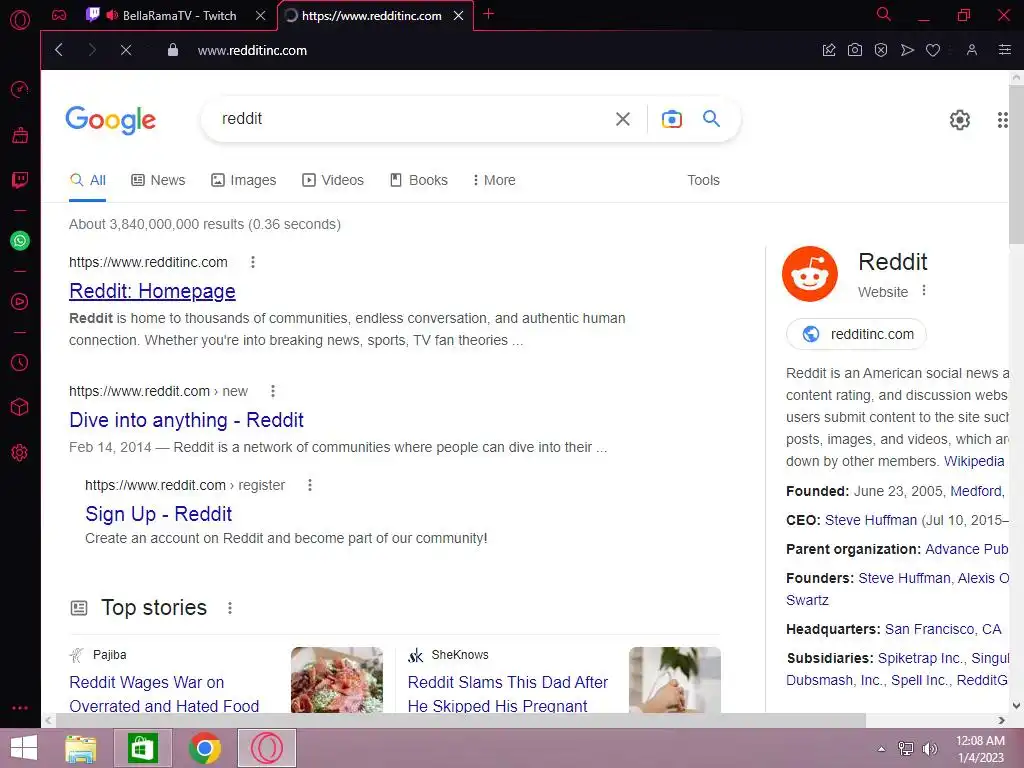Image resolution: width=1024 pixels, height=768 pixels.
Task: Open ad blocker shield icon
Action: (x=880, y=50)
